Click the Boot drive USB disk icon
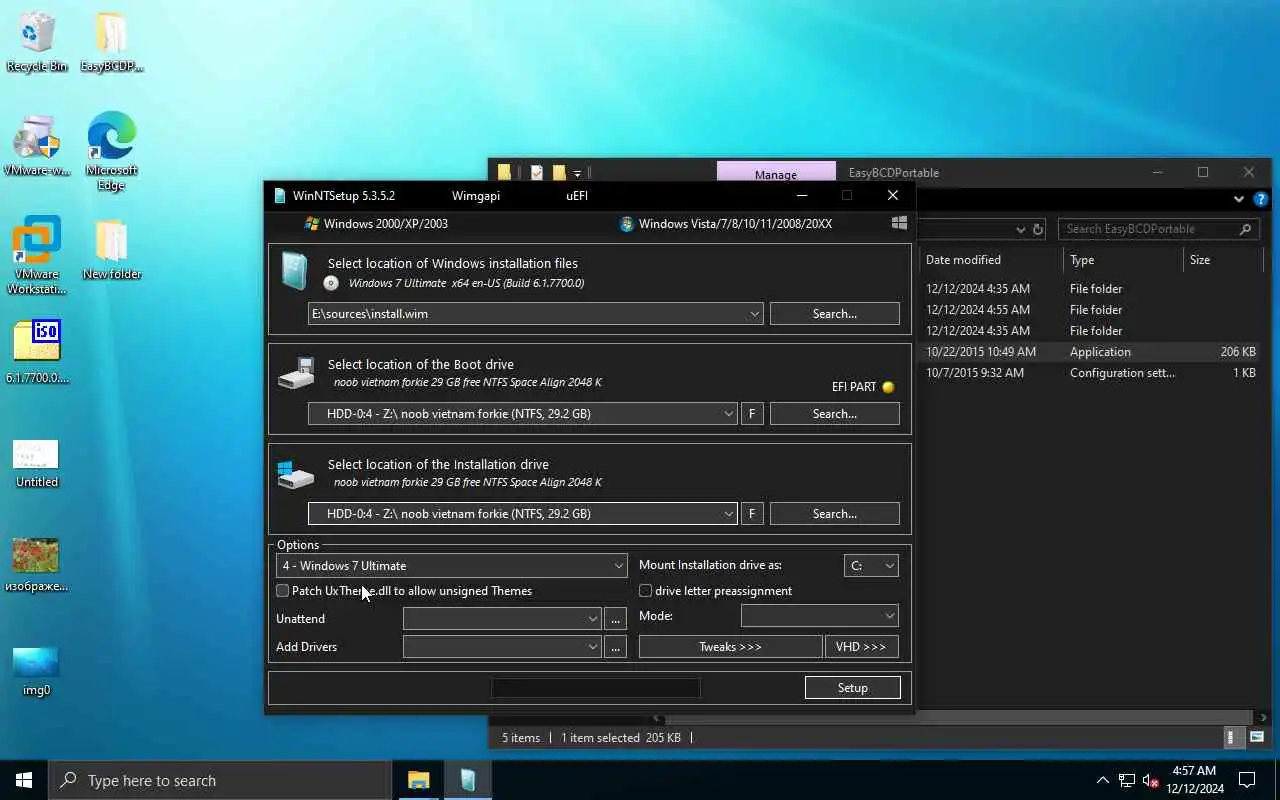The height and width of the screenshot is (800, 1280). pyautogui.click(x=296, y=373)
